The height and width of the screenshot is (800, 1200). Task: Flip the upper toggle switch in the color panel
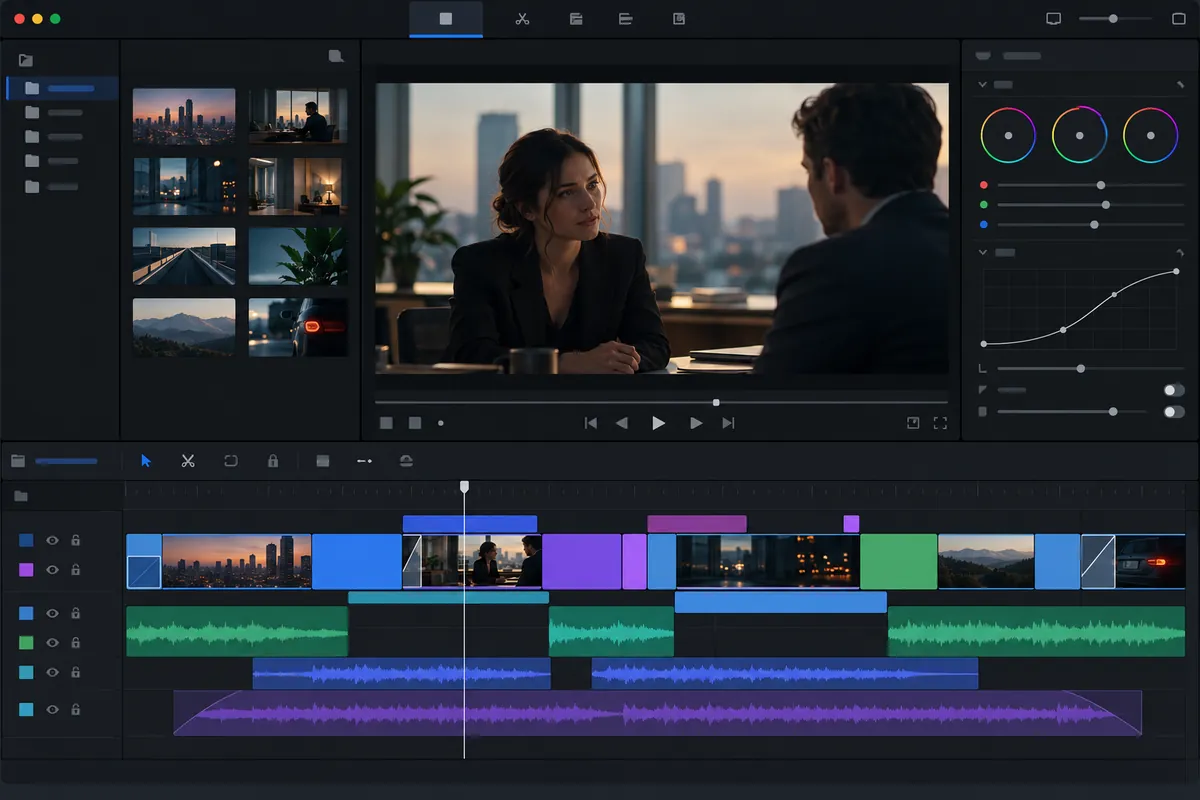point(1174,390)
